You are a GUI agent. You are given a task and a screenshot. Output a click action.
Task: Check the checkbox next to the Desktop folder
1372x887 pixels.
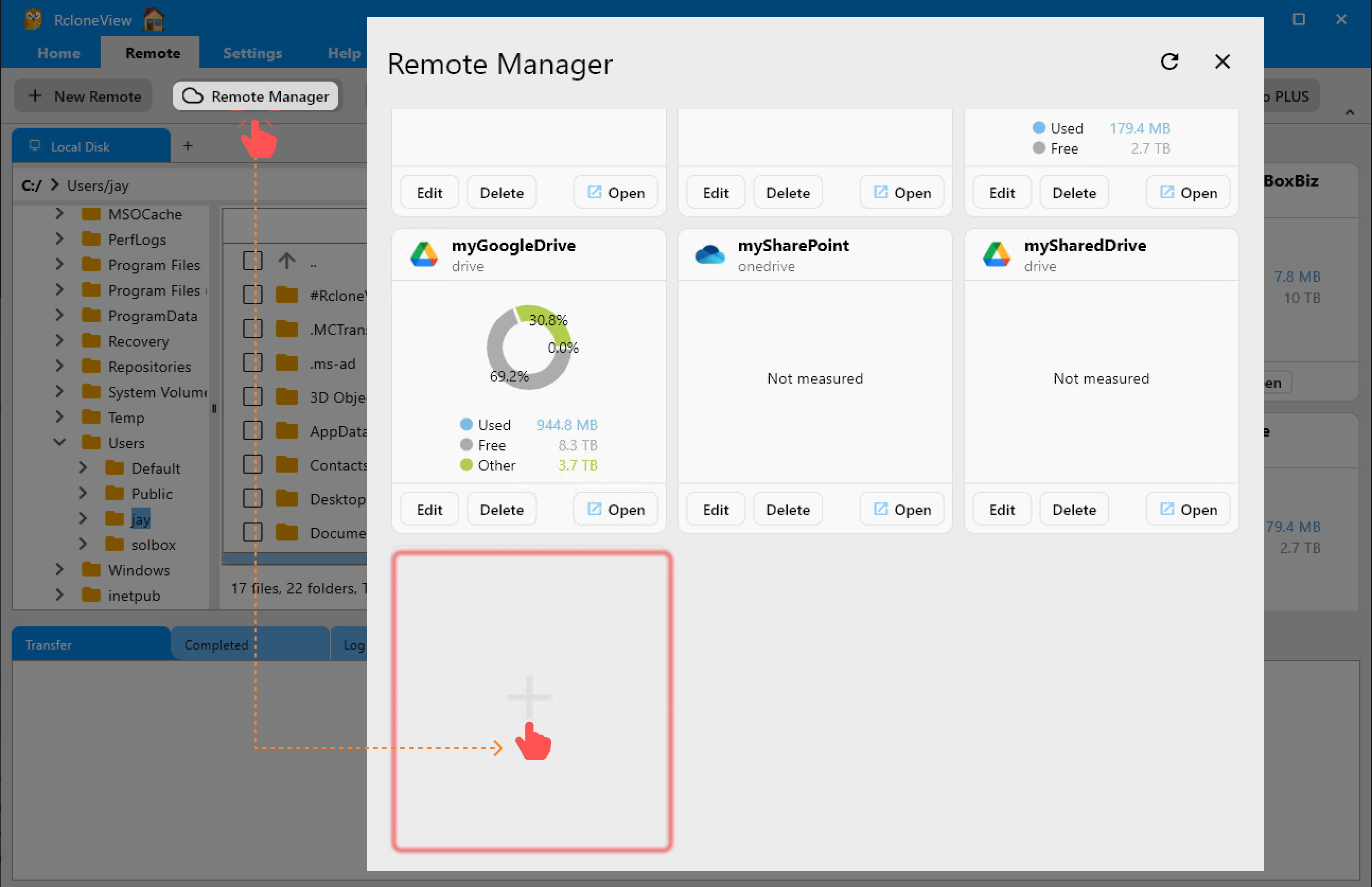252,498
